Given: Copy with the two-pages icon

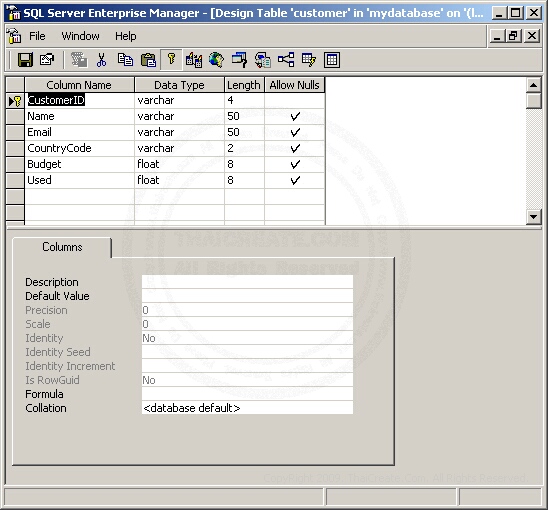Looking at the screenshot, I should (x=125, y=60).
